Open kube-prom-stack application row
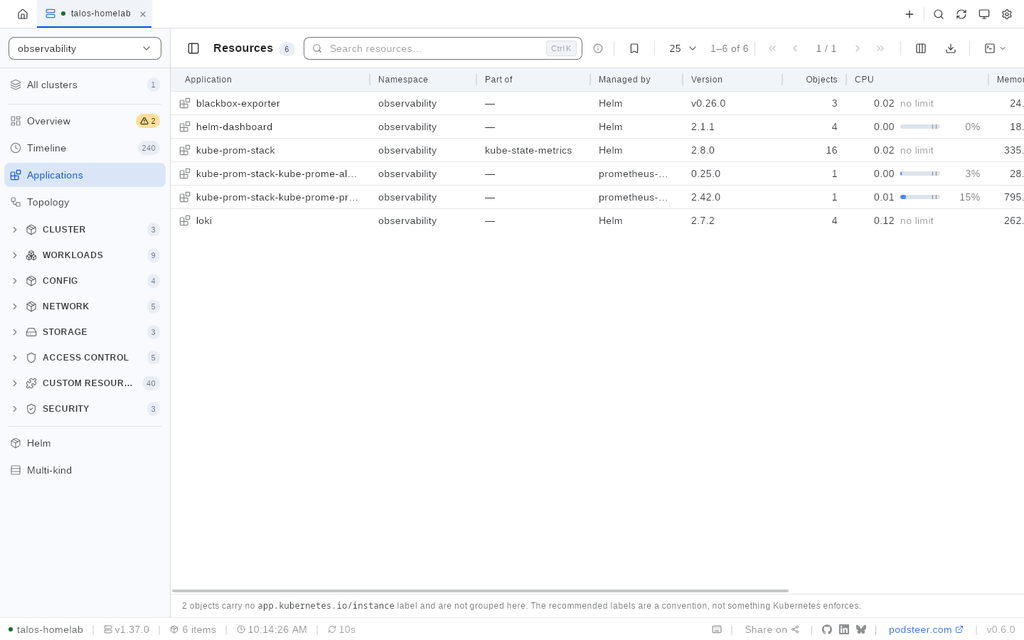This screenshot has height=640, width=1024. click(597, 150)
